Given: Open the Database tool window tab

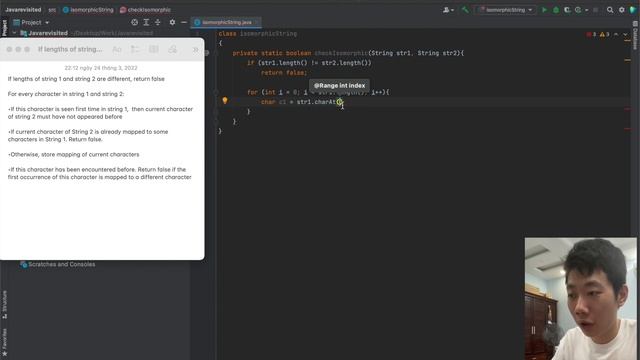Looking at the screenshot, I should [636, 35].
